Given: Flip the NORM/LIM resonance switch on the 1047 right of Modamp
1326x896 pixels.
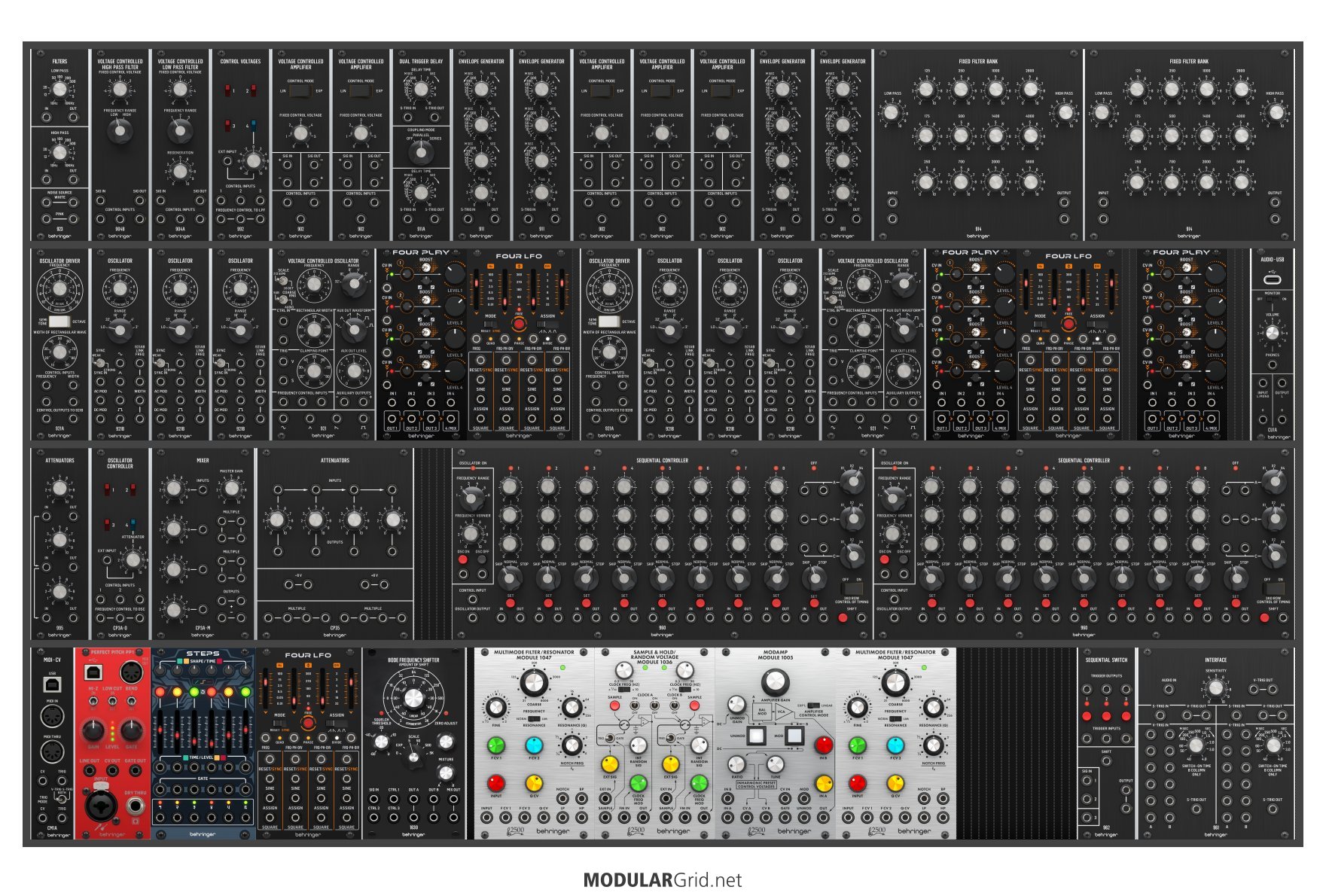Looking at the screenshot, I should (x=895, y=719).
